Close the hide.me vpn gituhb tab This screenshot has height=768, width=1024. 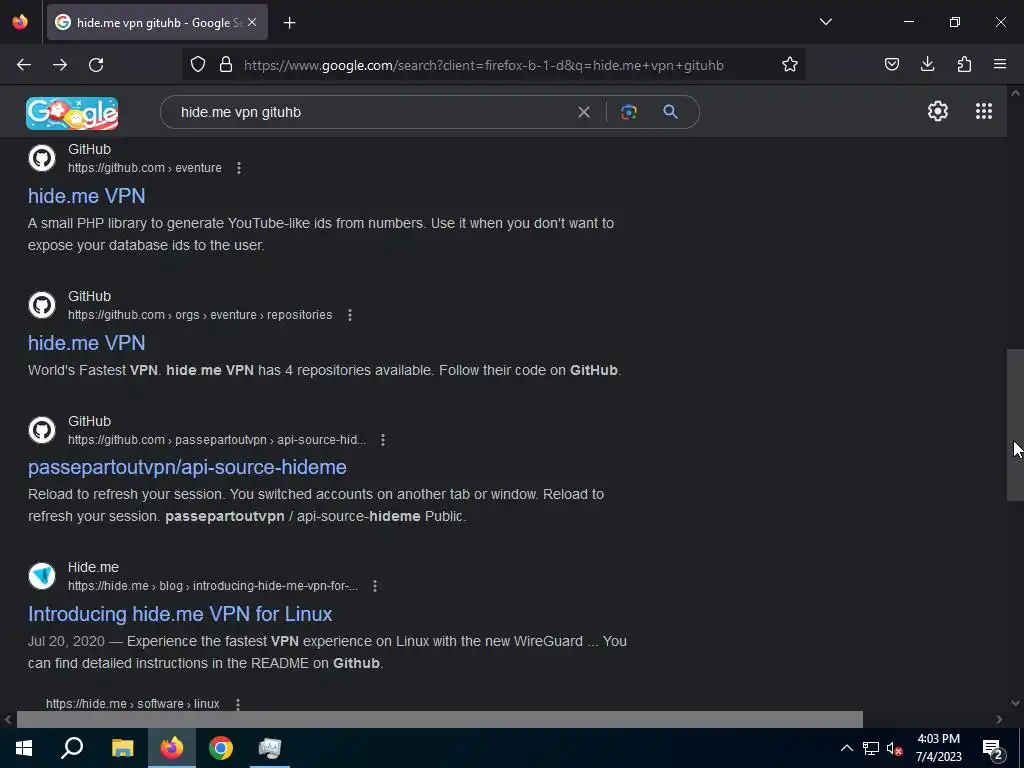[x=252, y=23]
